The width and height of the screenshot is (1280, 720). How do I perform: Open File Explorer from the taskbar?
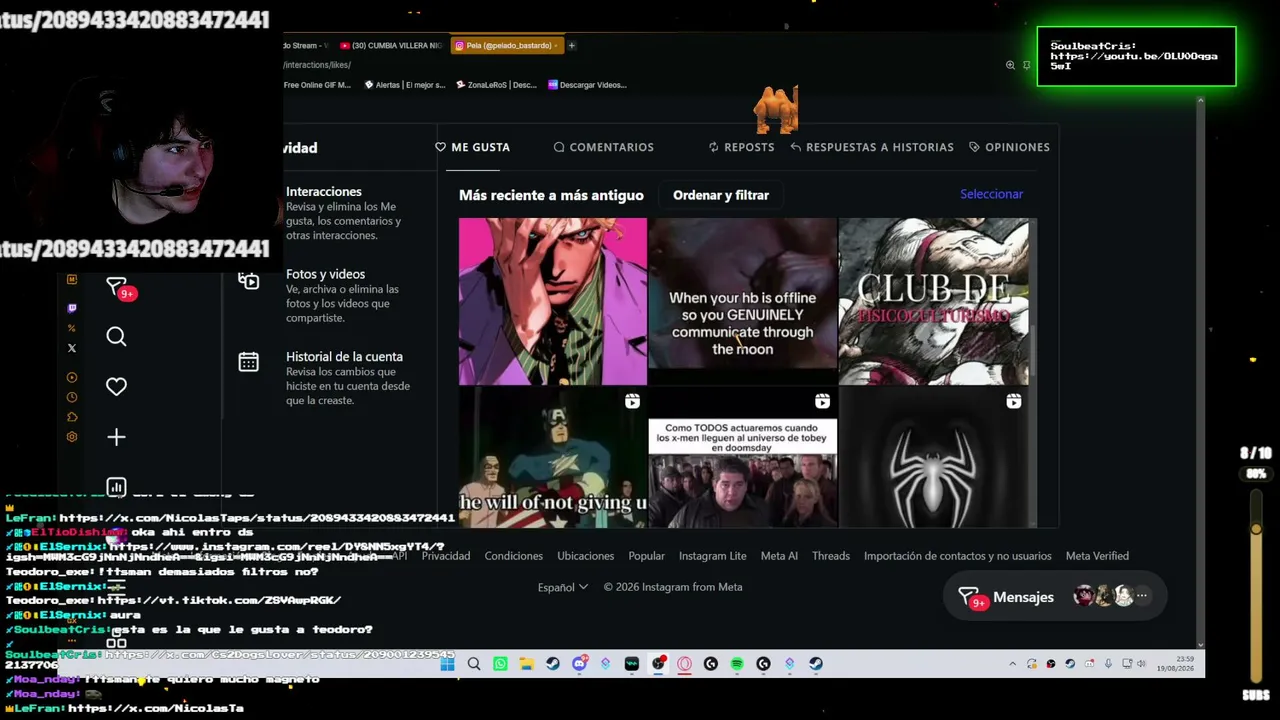click(x=526, y=663)
